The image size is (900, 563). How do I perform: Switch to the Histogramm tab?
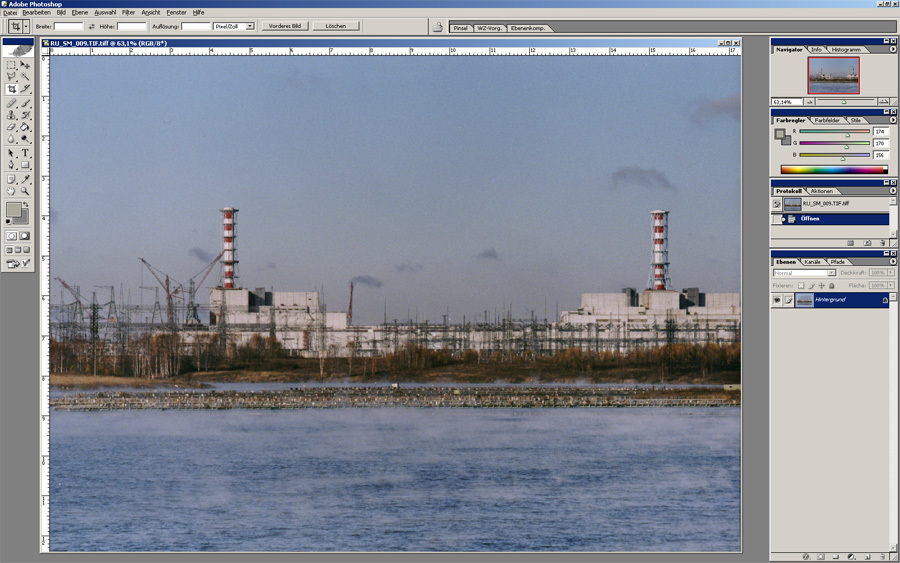tap(846, 50)
